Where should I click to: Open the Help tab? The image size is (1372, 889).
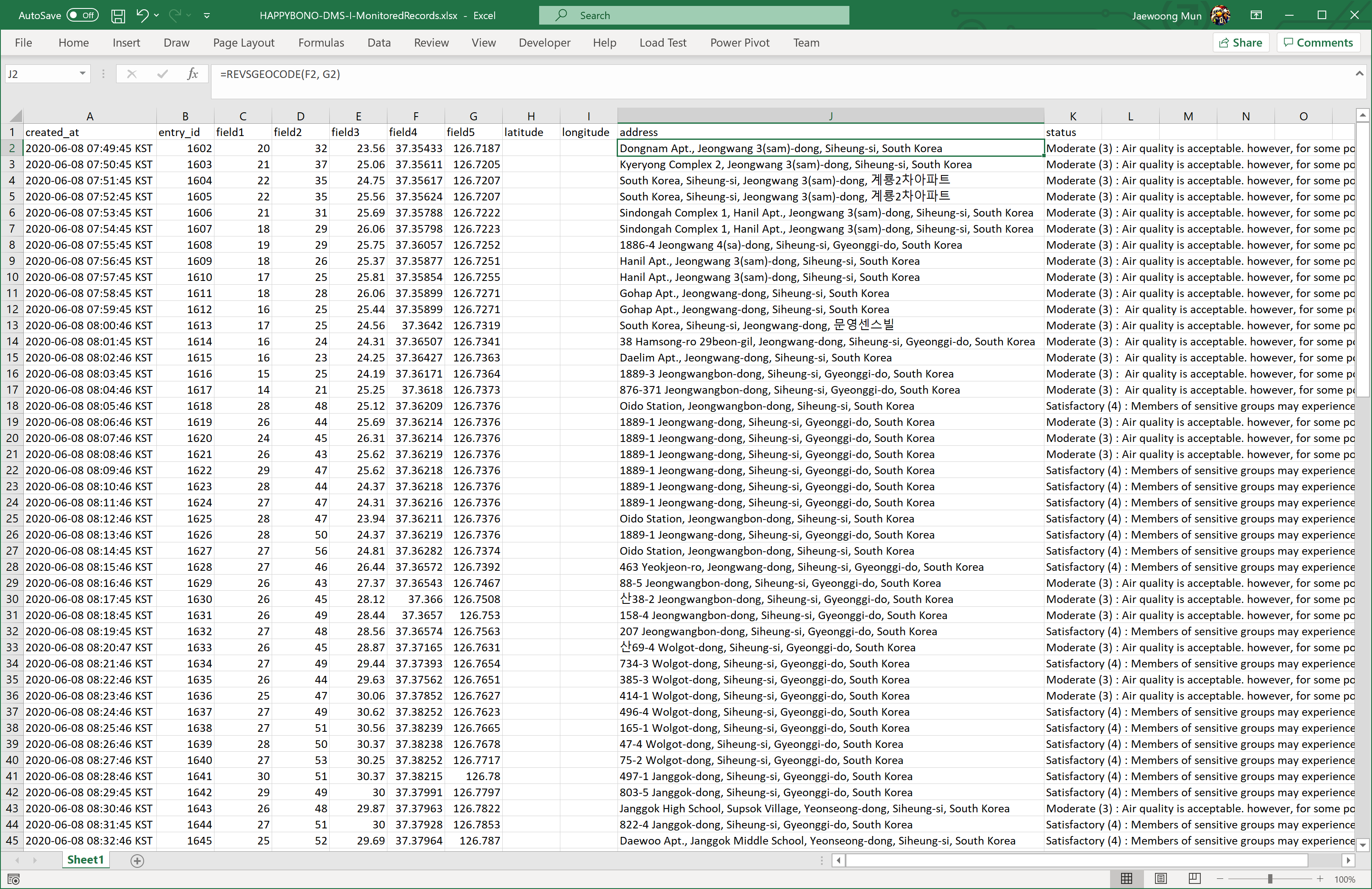click(604, 43)
